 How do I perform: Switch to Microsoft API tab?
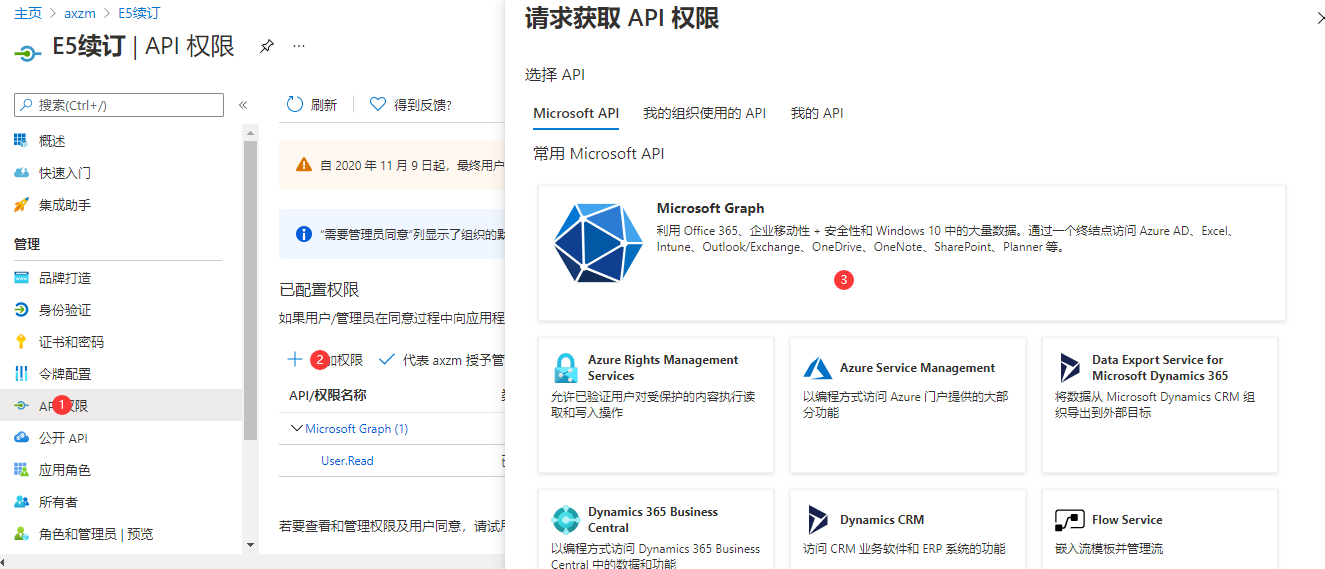tap(576, 113)
